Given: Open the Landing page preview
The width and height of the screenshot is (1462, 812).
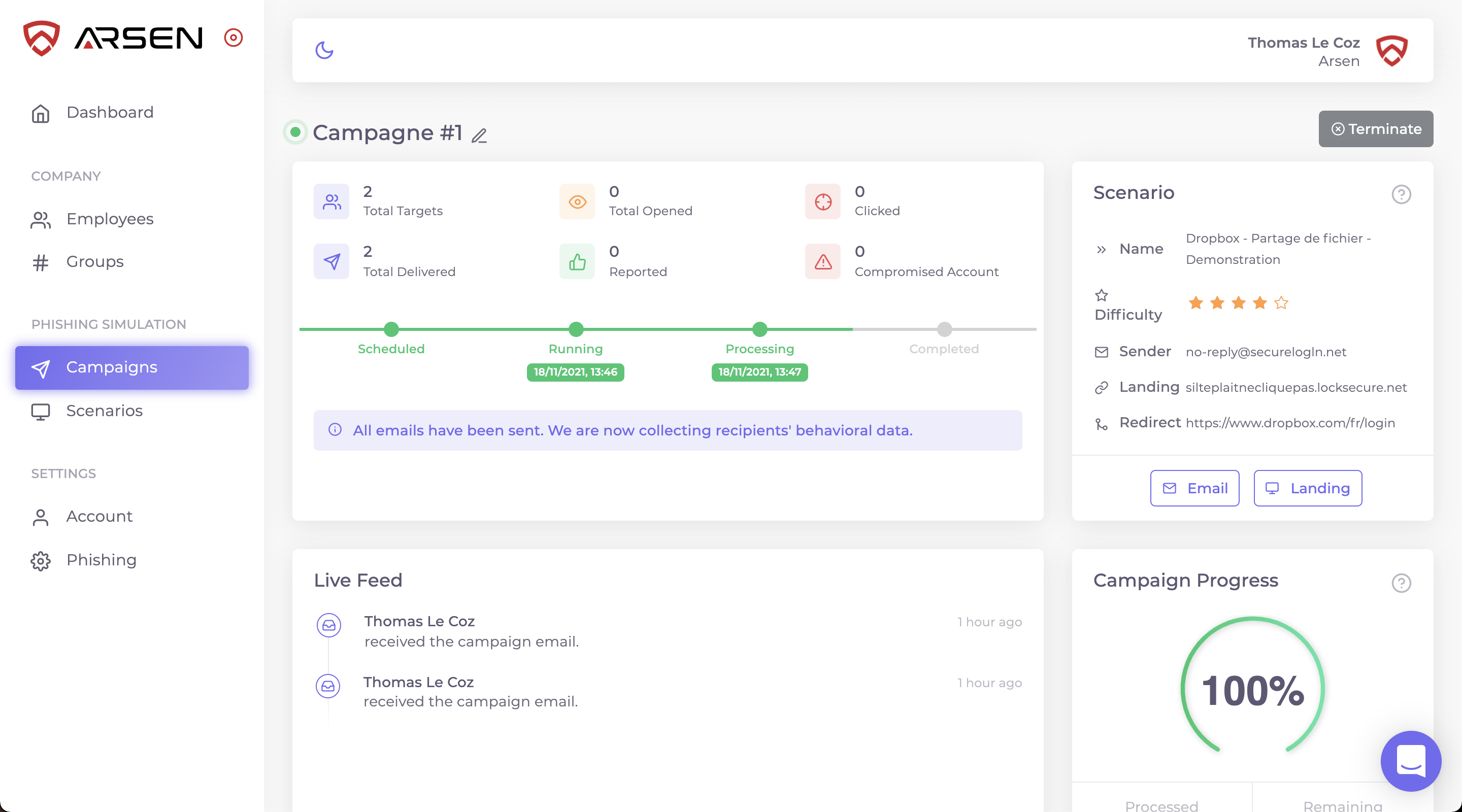Looking at the screenshot, I should pyautogui.click(x=1307, y=488).
